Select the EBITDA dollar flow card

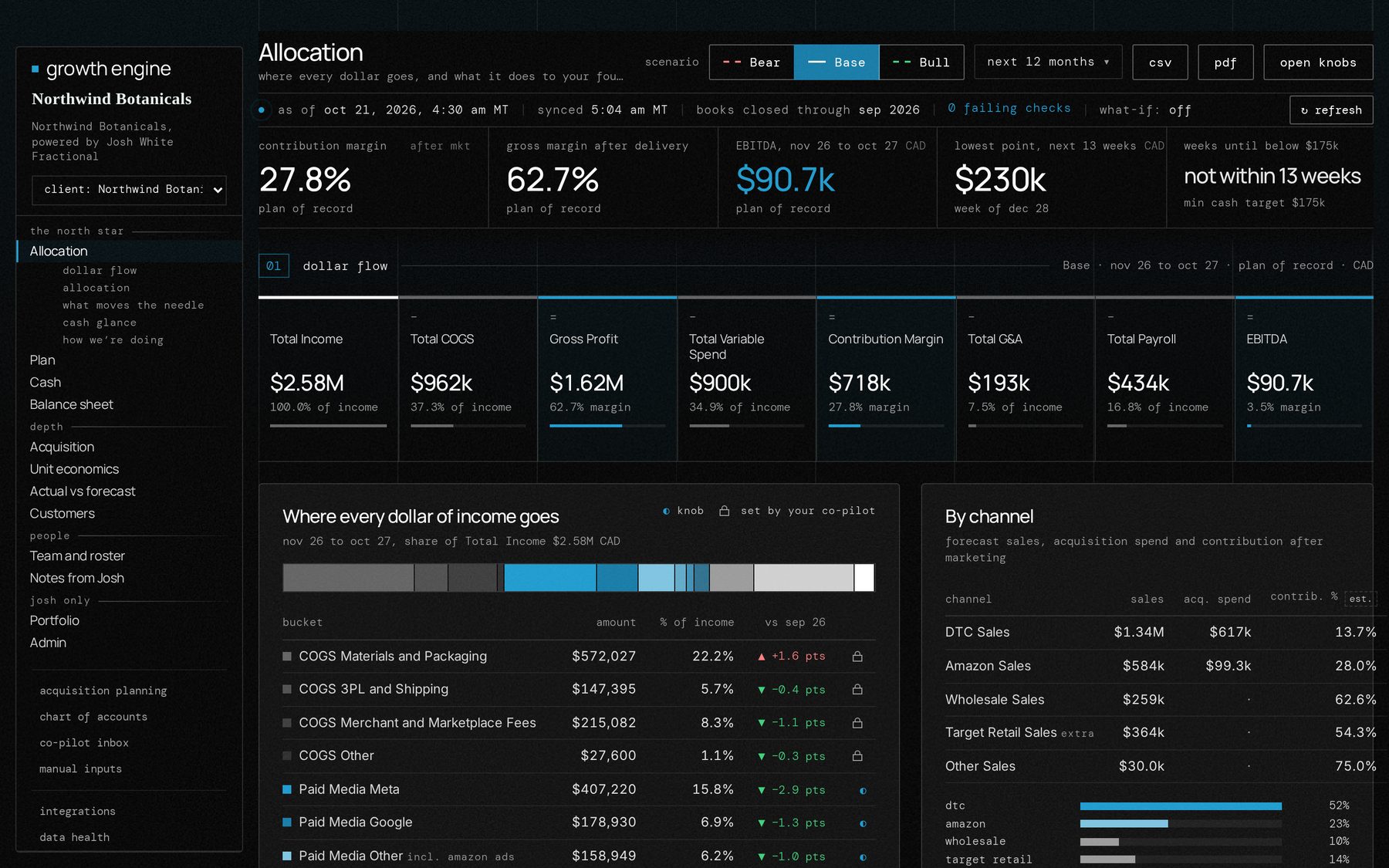[1304, 379]
